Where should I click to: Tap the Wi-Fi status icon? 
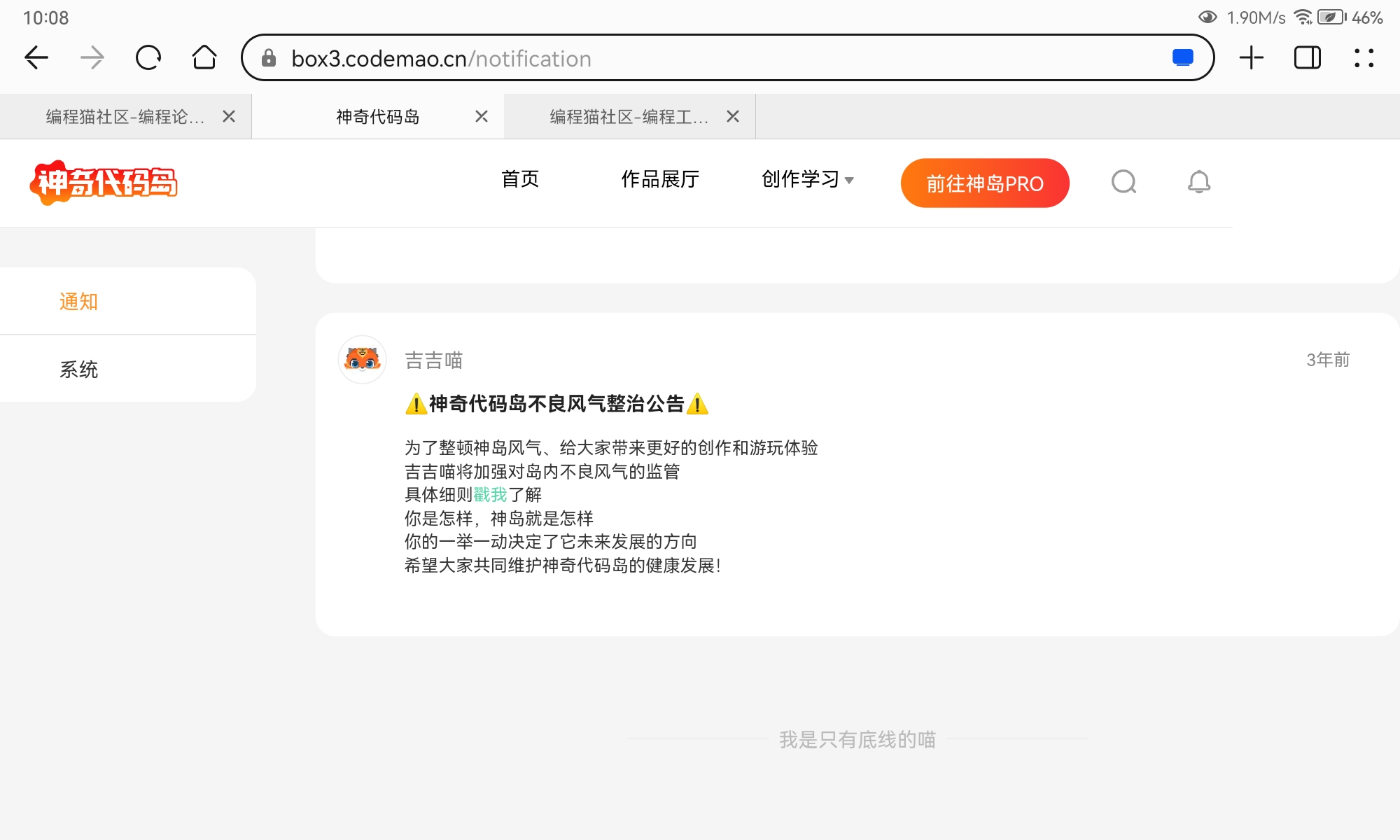(x=1303, y=17)
